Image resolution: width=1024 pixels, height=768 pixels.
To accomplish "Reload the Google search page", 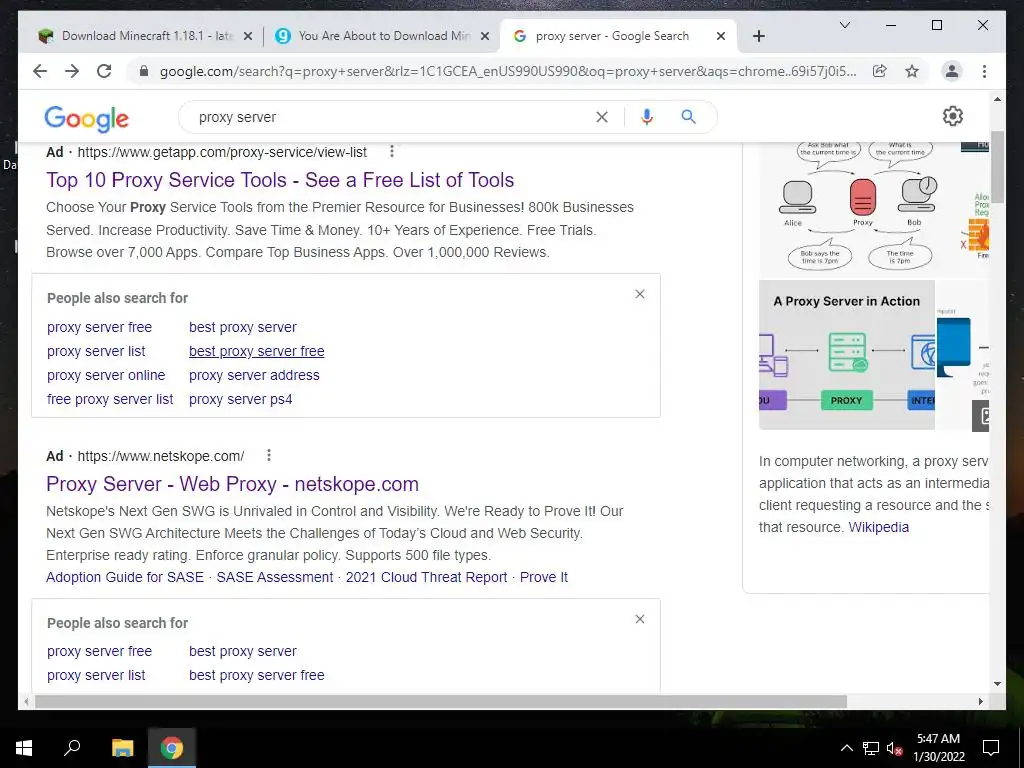I will [104, 71].
